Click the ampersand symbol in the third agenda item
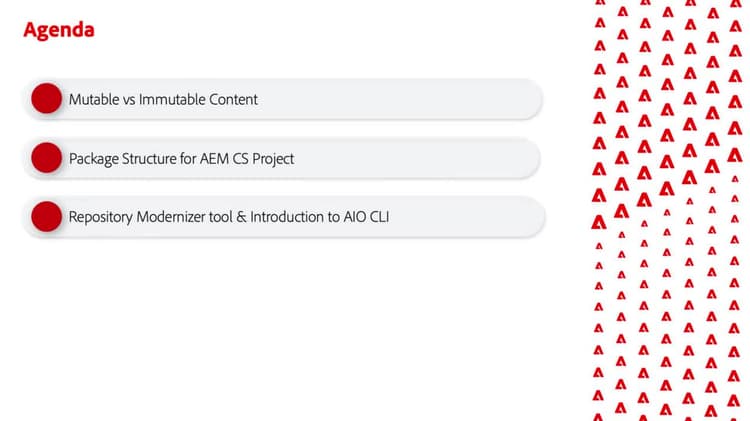The width and height of the screenshot is (750, 421). [242, 217]
